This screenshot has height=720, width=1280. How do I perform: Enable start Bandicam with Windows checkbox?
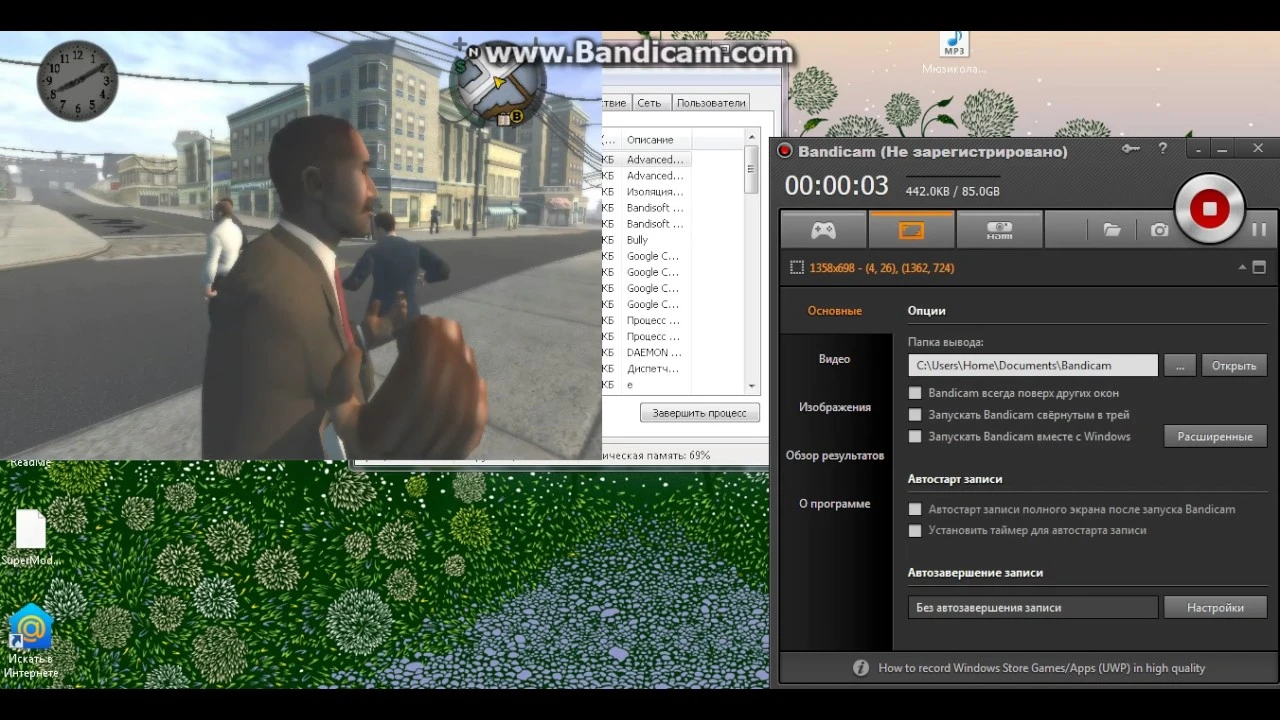[915, 437]
